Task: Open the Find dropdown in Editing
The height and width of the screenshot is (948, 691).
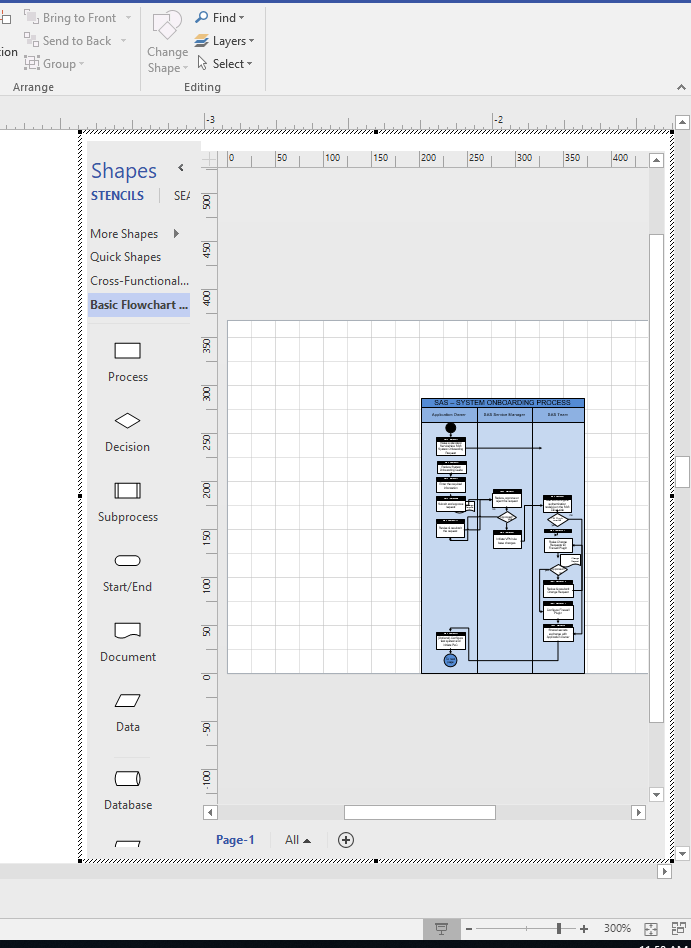Action: (241, 18)
